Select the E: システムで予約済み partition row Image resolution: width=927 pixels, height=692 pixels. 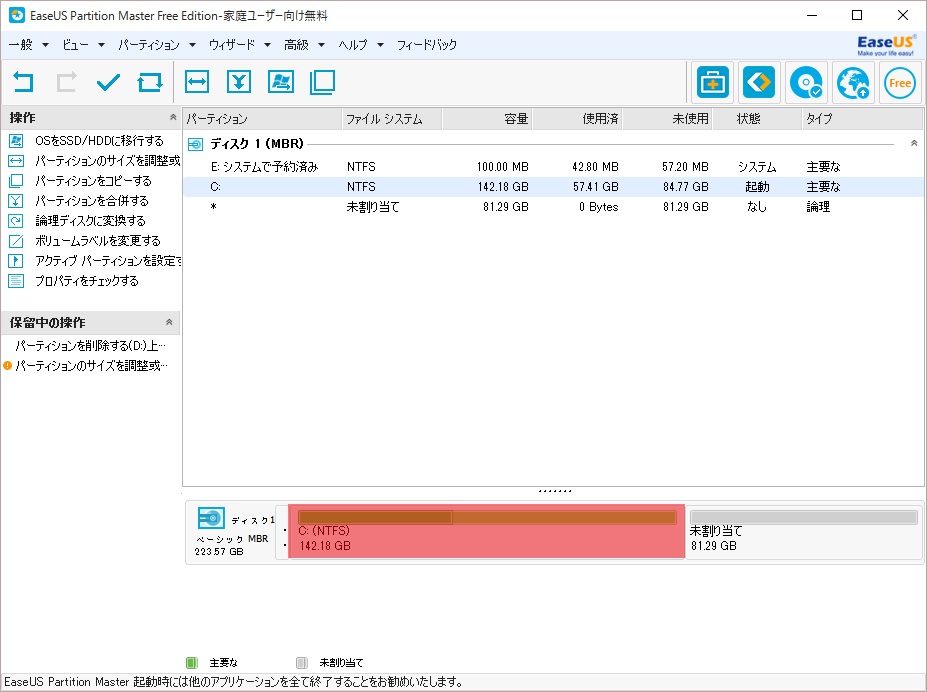(553, 167)
